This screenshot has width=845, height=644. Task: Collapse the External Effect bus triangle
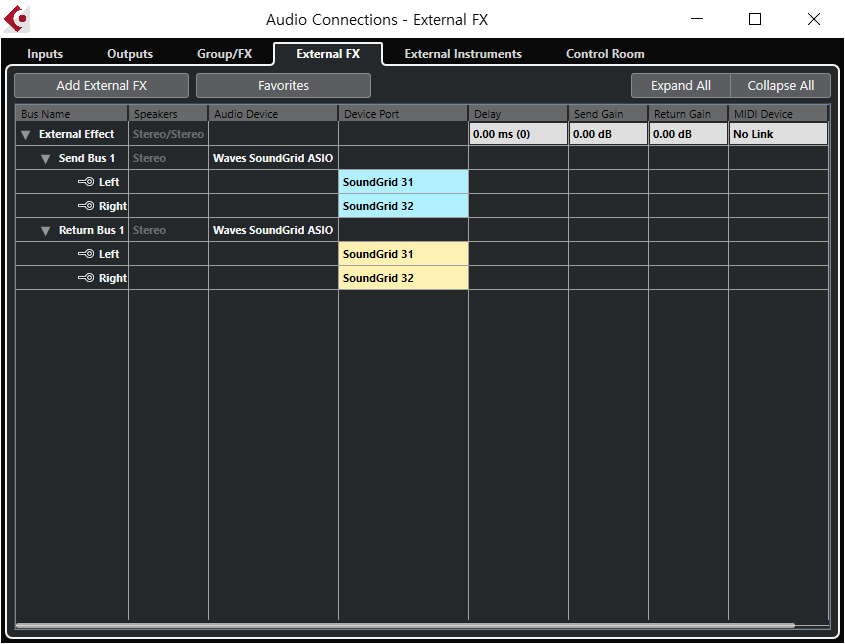25,135
